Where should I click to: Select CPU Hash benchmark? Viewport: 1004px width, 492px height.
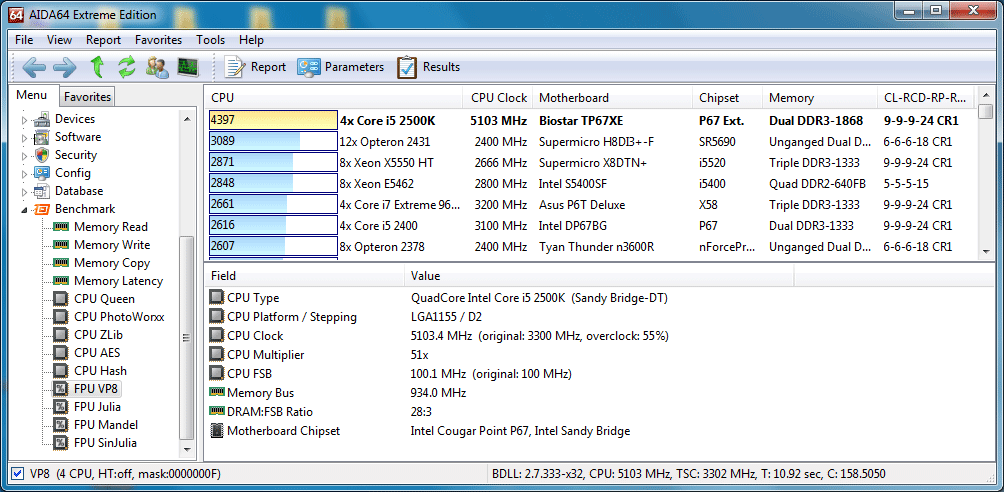[101, 370]
